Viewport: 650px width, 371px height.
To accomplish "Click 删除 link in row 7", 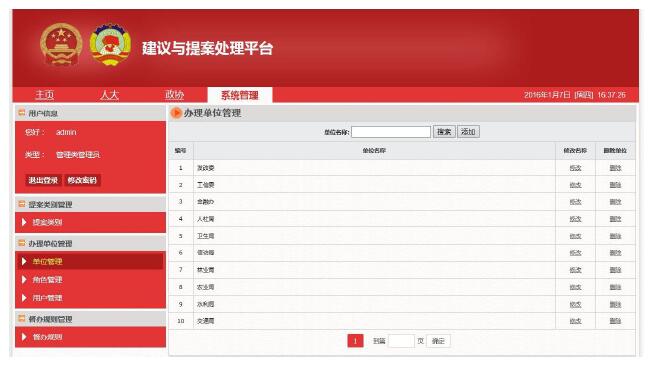I will [615, 270].
